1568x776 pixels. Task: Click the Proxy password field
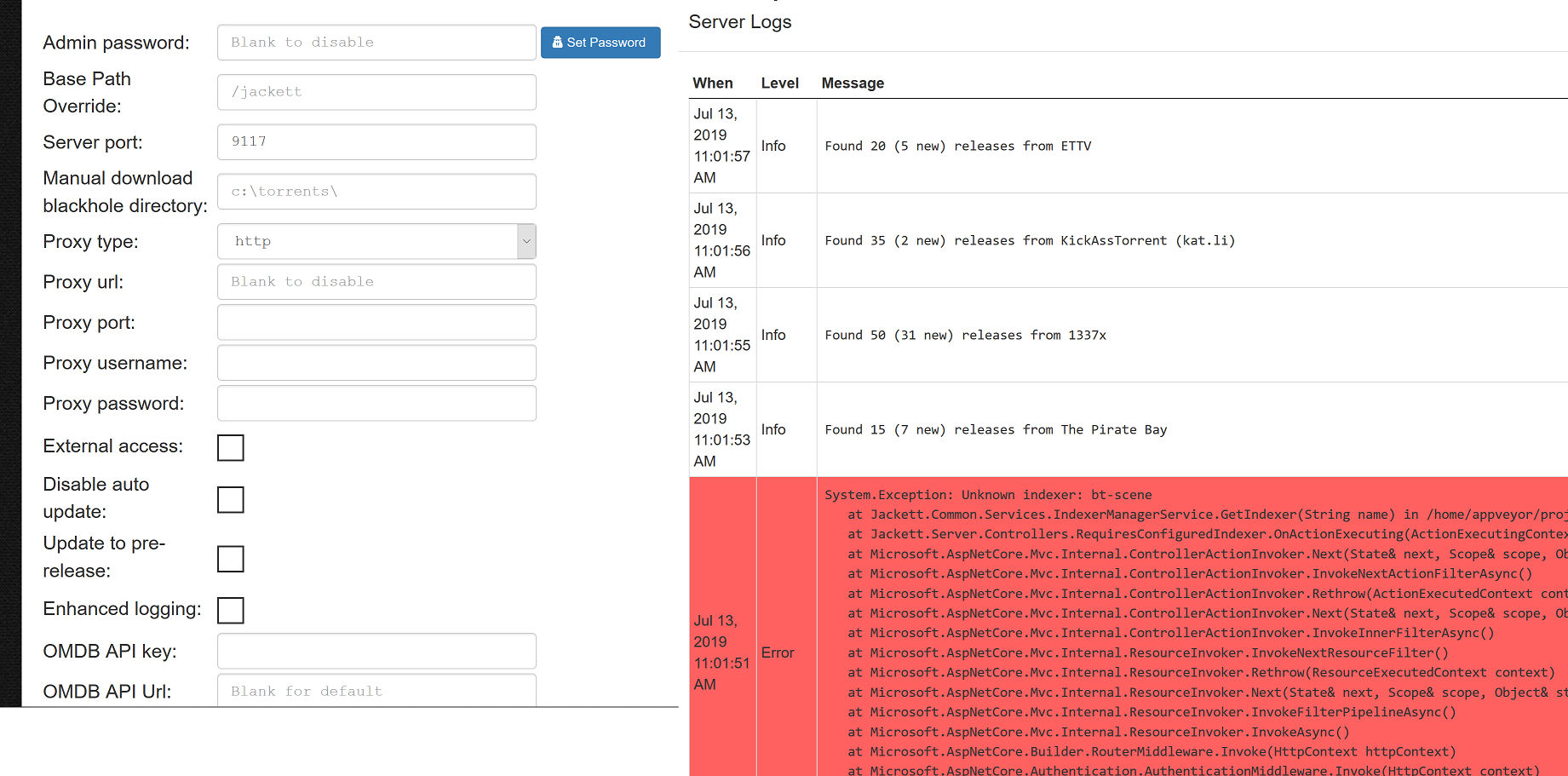(x=376, y=403)
